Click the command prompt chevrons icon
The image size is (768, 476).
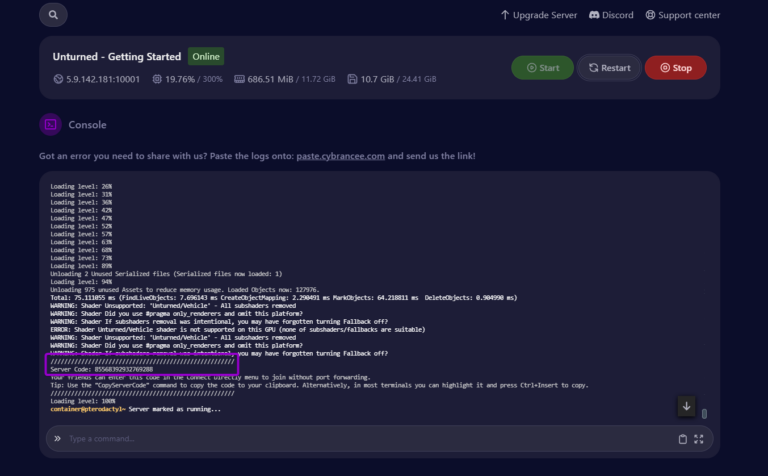57,438
